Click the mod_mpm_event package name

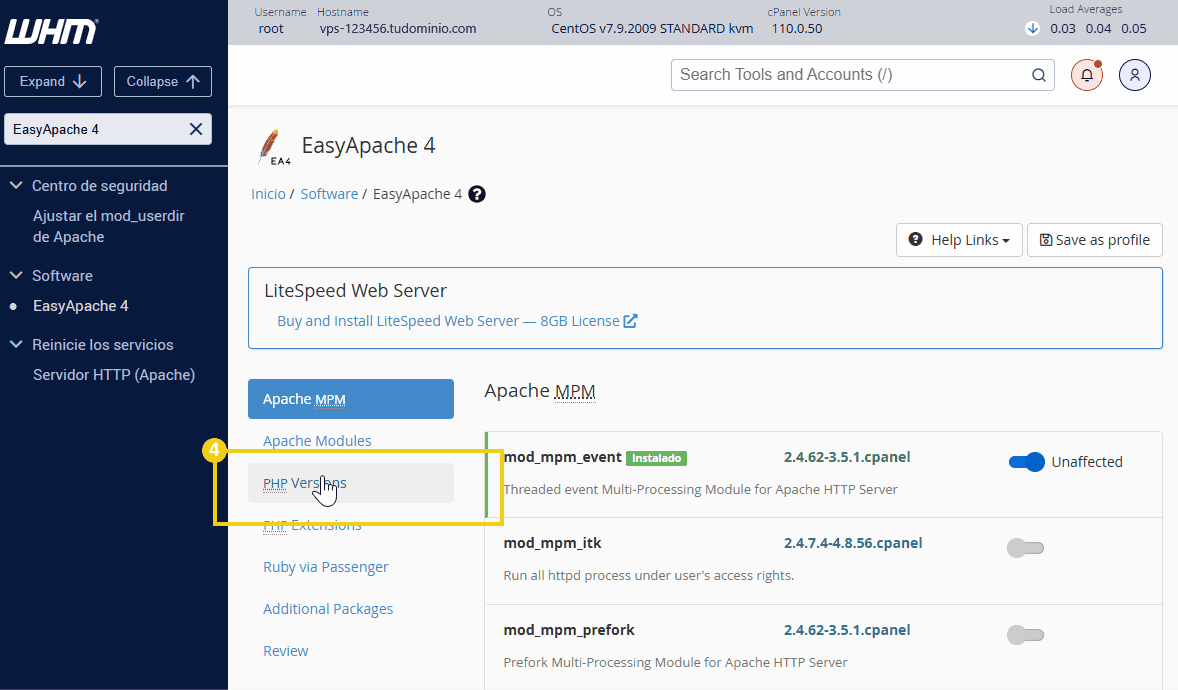click(x=563, y=457)
